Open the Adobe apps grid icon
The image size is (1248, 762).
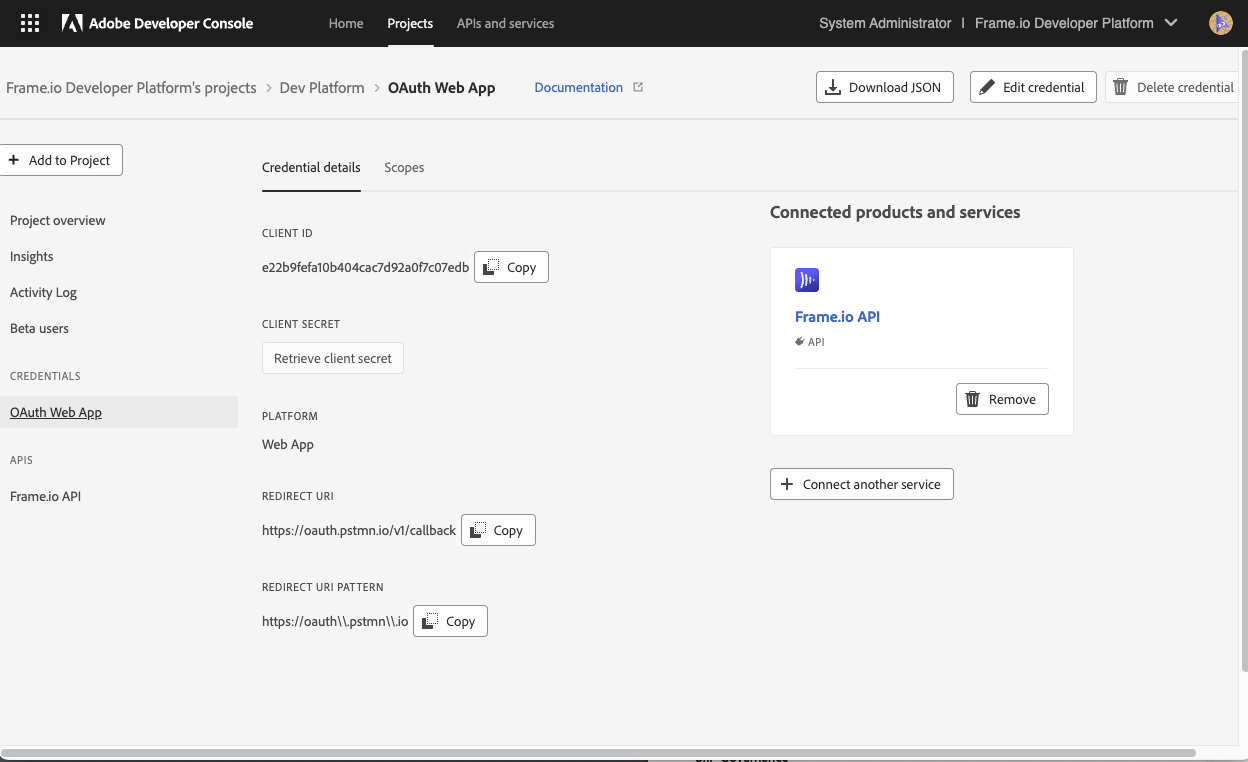(29, 22)
